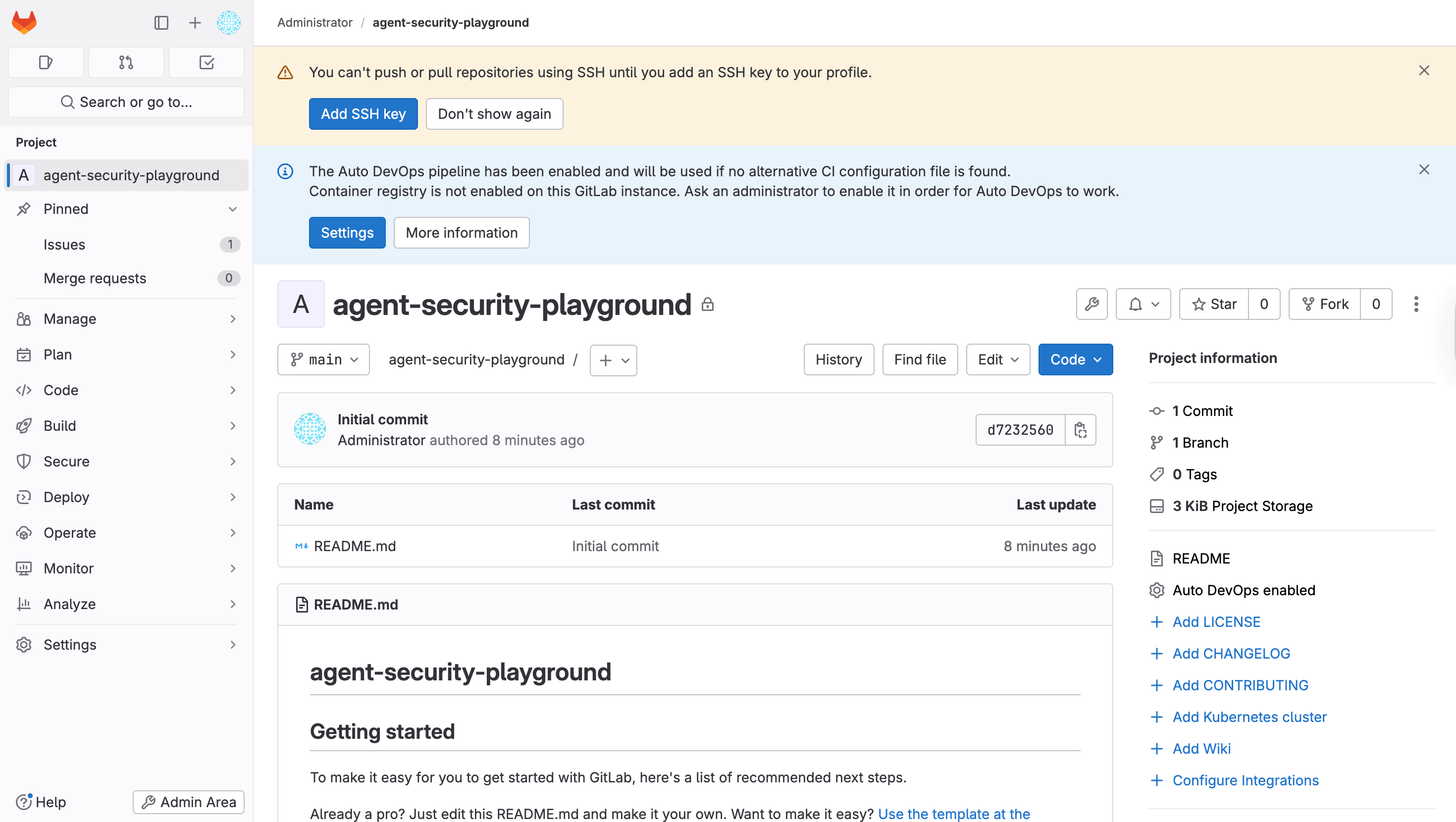View the 1 Branch link
The width and height of the screenshot is (1456, 822).
point(1200,443)
